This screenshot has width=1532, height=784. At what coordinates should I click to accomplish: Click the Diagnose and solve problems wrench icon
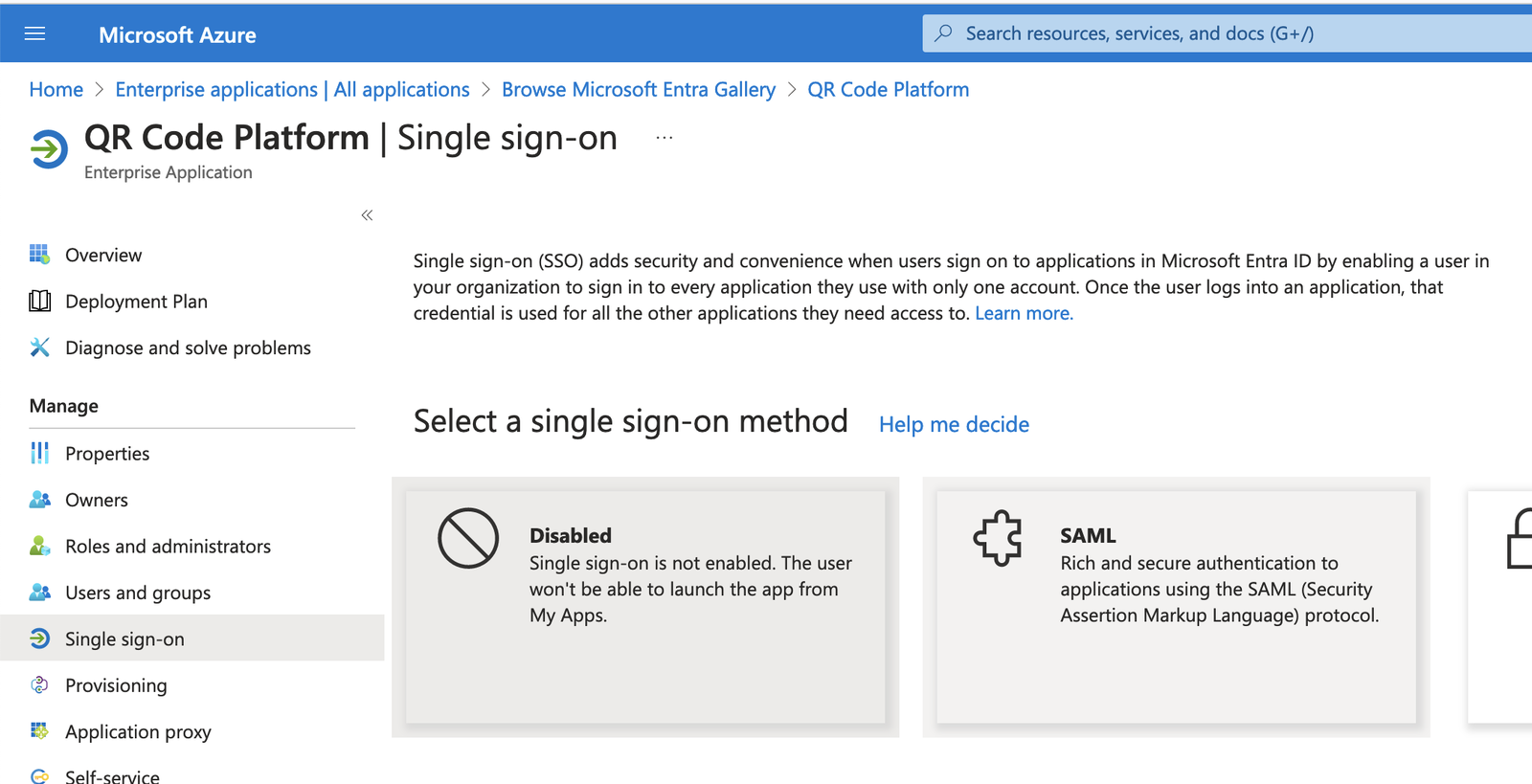(x=39, y=347)
